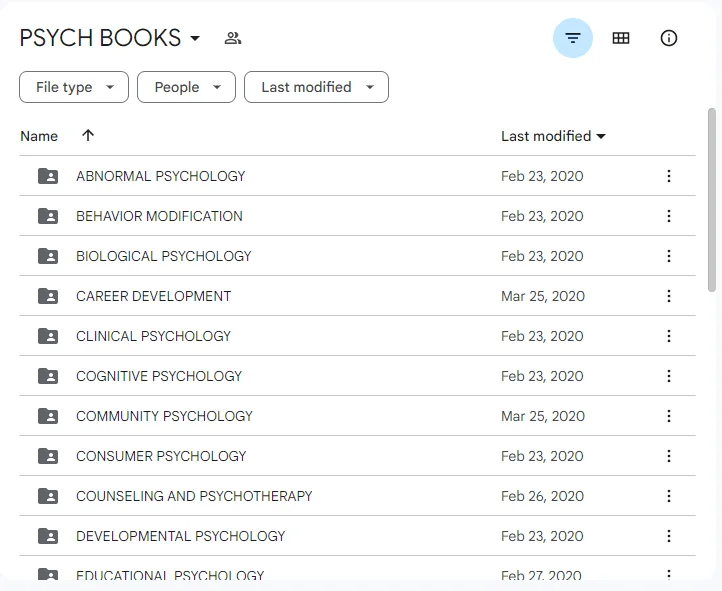Open more actions for ABNORMAL PSYCHOLOGY

pos(669,176)
